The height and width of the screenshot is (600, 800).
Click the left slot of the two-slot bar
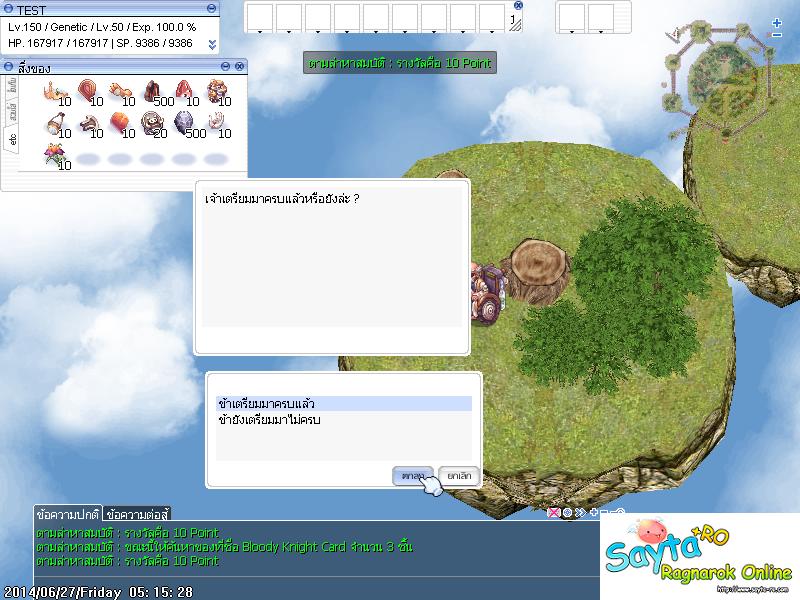[571, 18]
